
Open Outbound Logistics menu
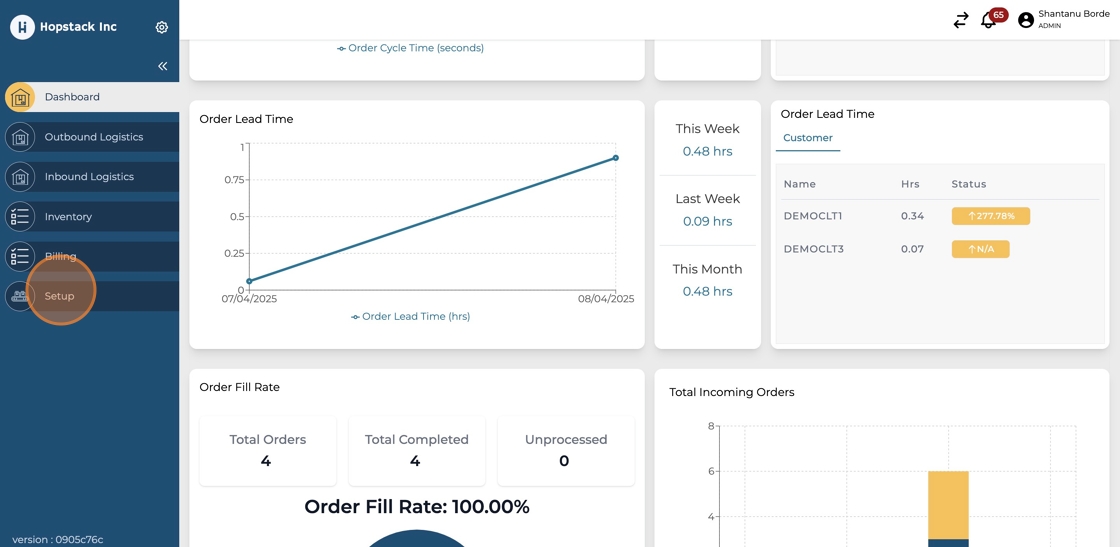click(93, 137)
